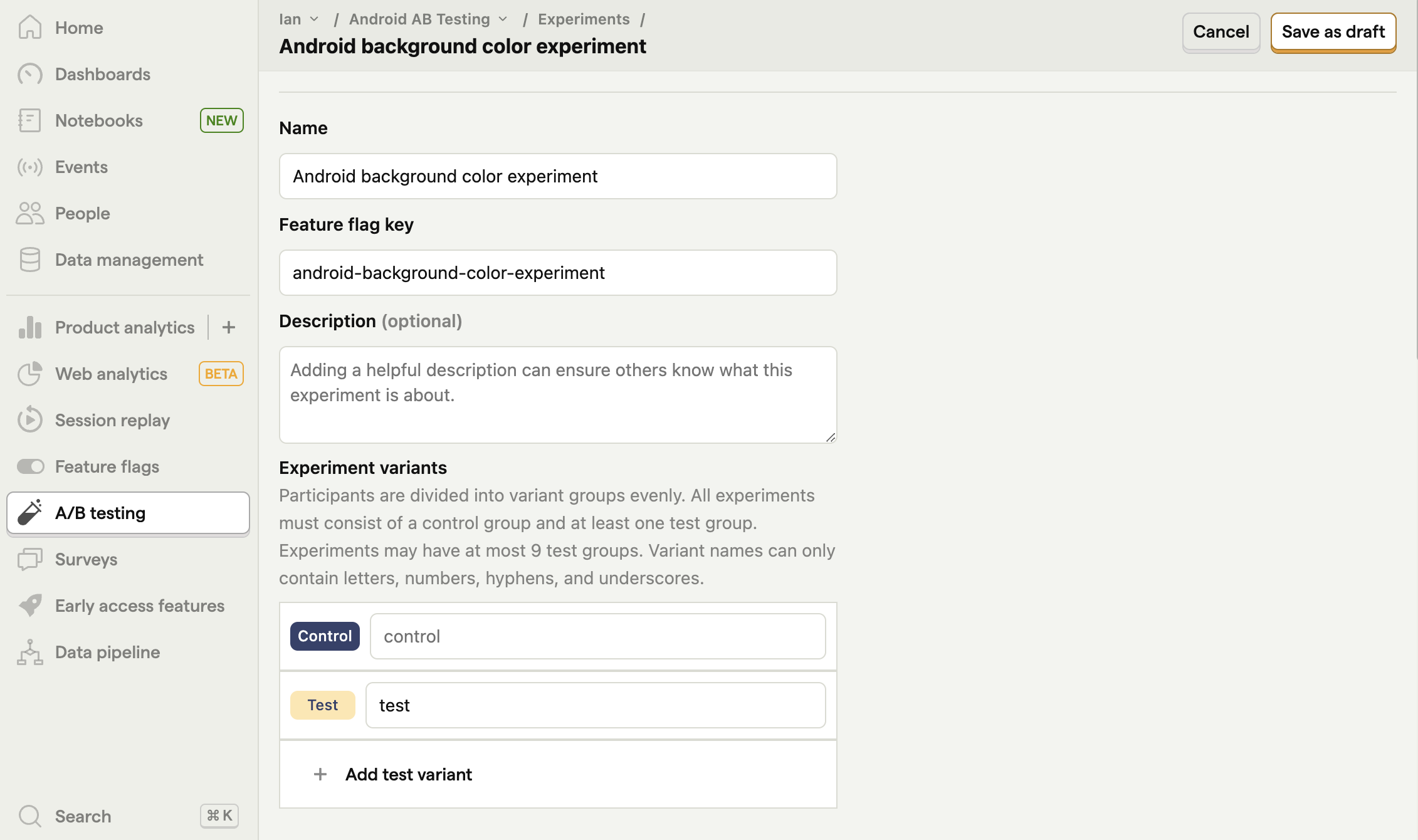Click the Cancel button
Screen dimensions: 1418x840
point(1221,31)
